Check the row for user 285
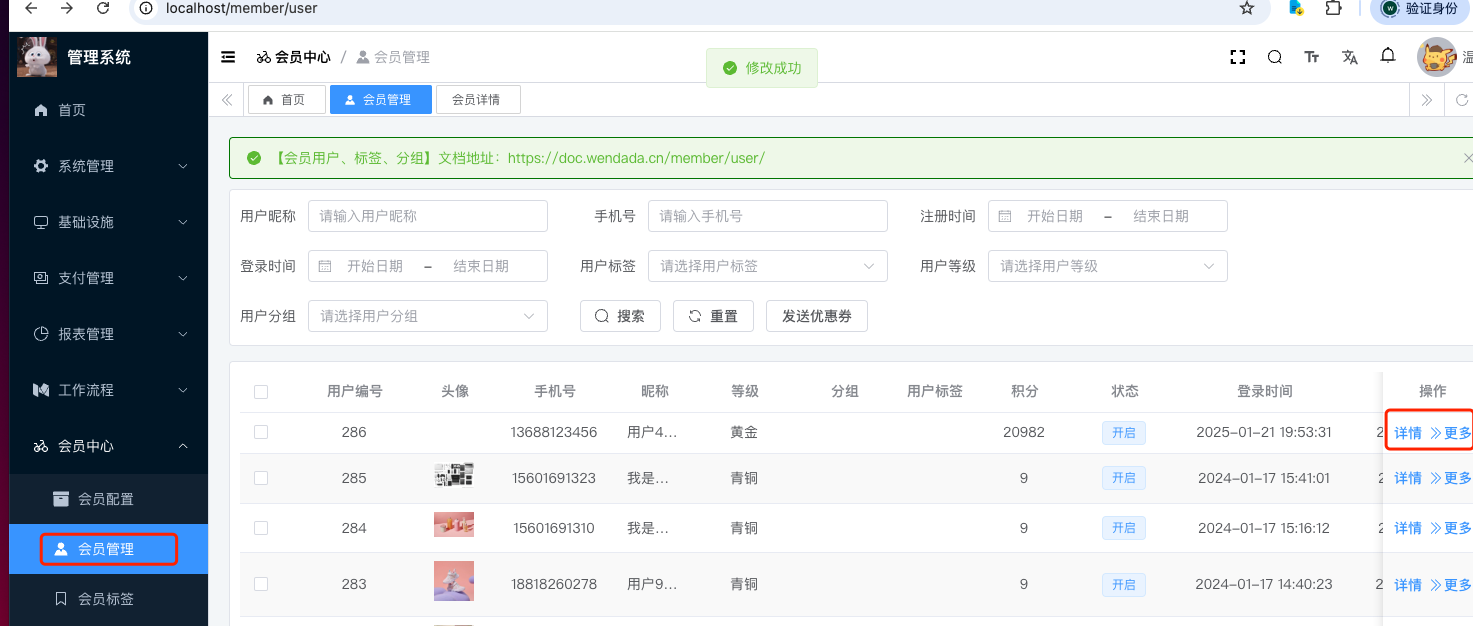The height and width of the screenshot is (626, 1473). pyautogui.click(x=261, y=478)
